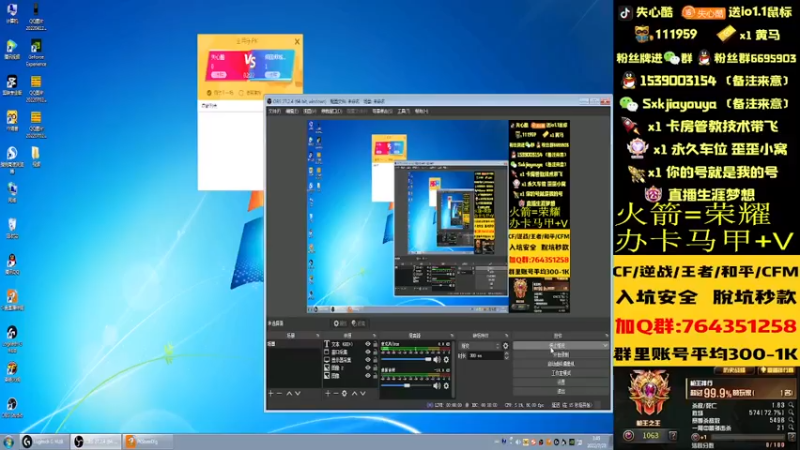Toggle visibility of the 窗口采集 source
The image size is (800, 450).
pos(367,352)
